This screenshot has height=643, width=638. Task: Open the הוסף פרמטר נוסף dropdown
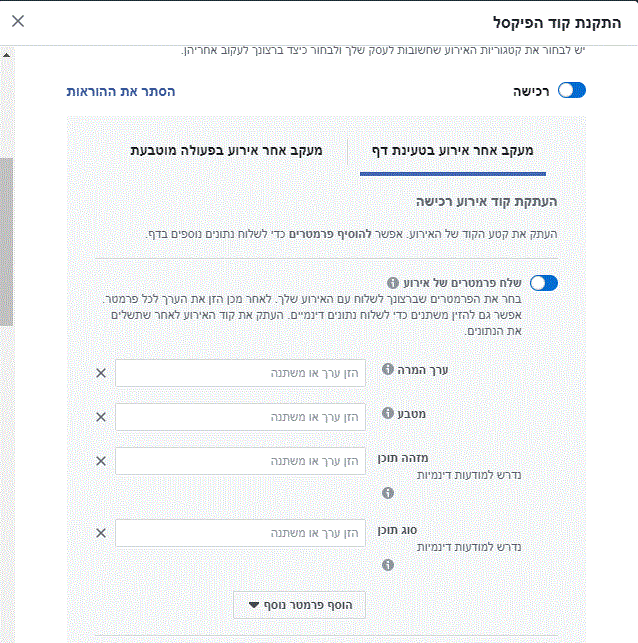[x=299, y=605]
